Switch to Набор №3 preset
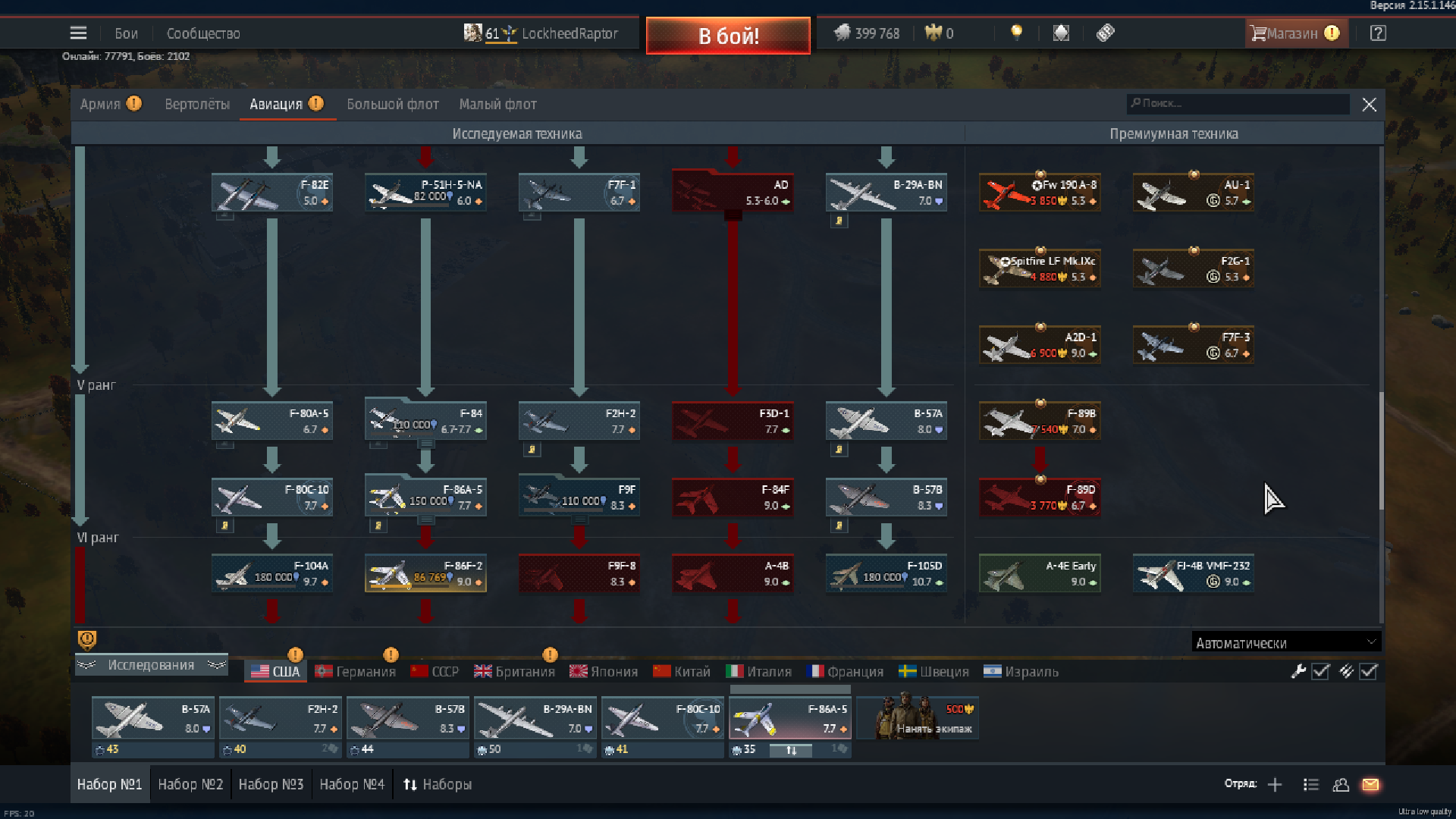1456x819 pixels. (271, 784)
